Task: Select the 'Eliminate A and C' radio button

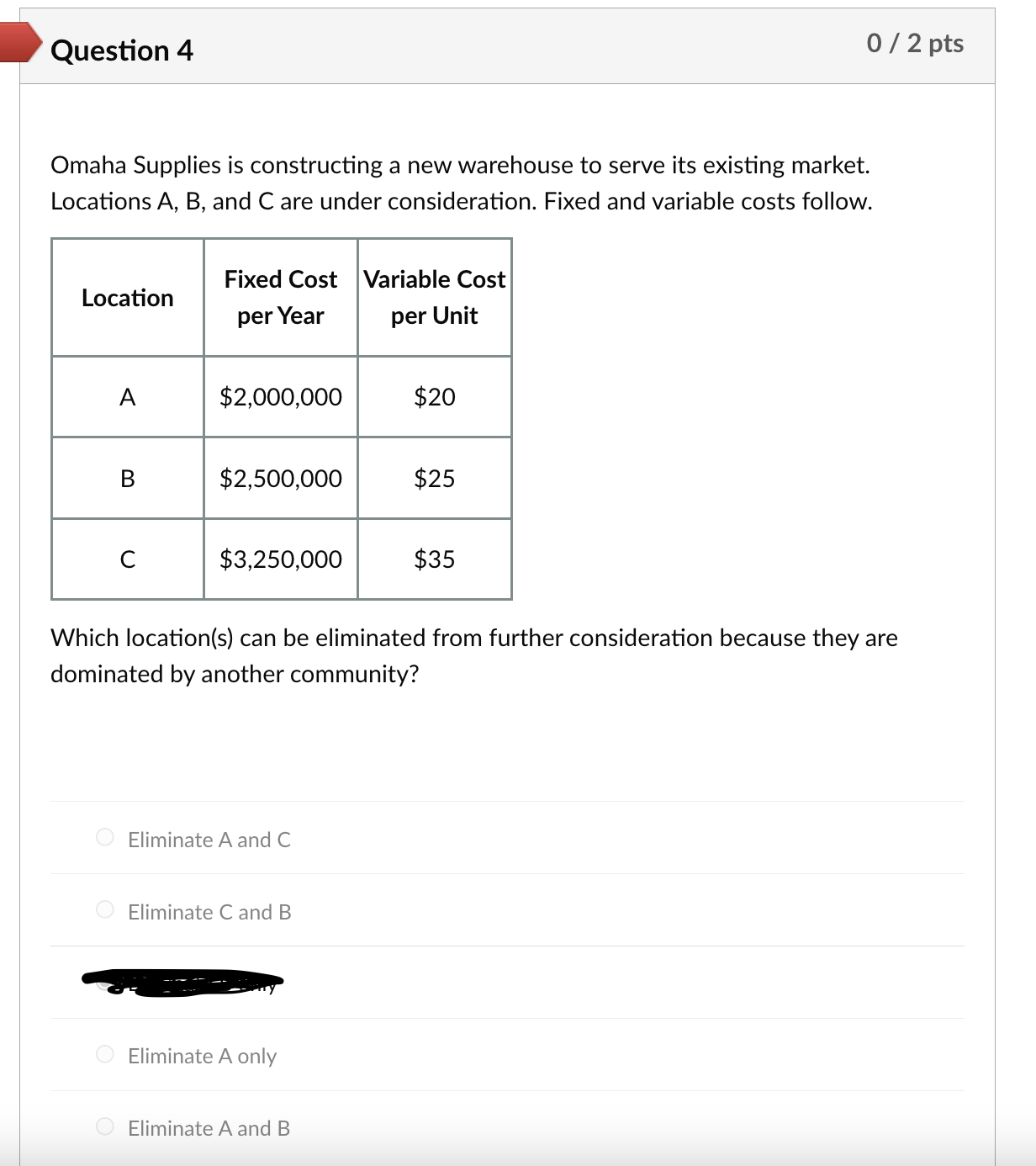Action: pyautogui.click(x=104, y=838)
